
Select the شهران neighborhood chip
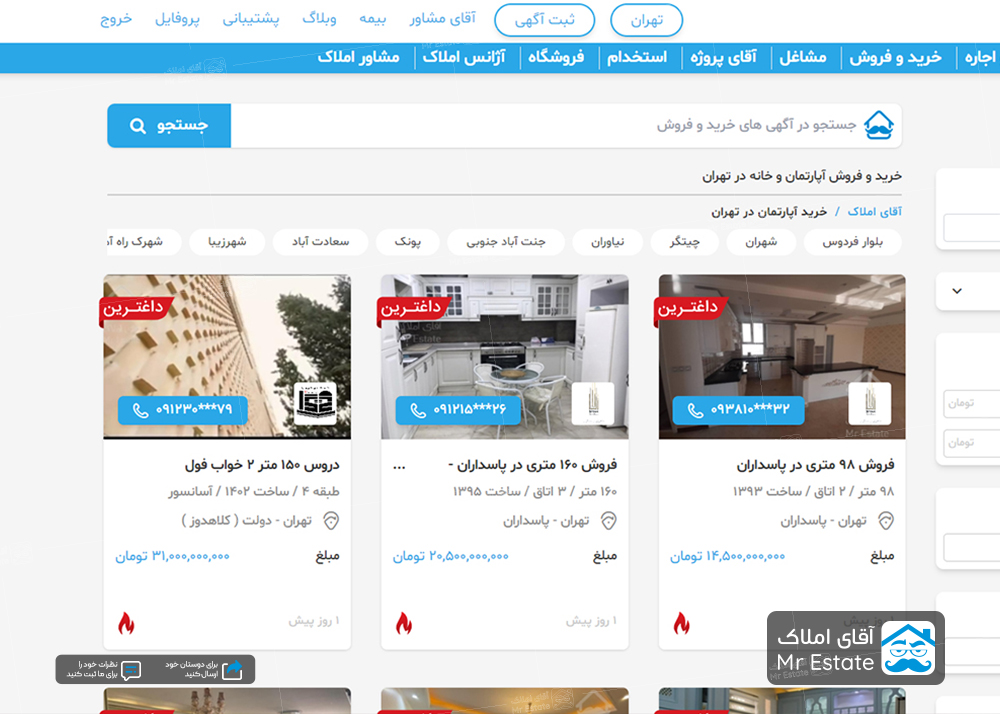pyautogui.click(x=761, y=242)
